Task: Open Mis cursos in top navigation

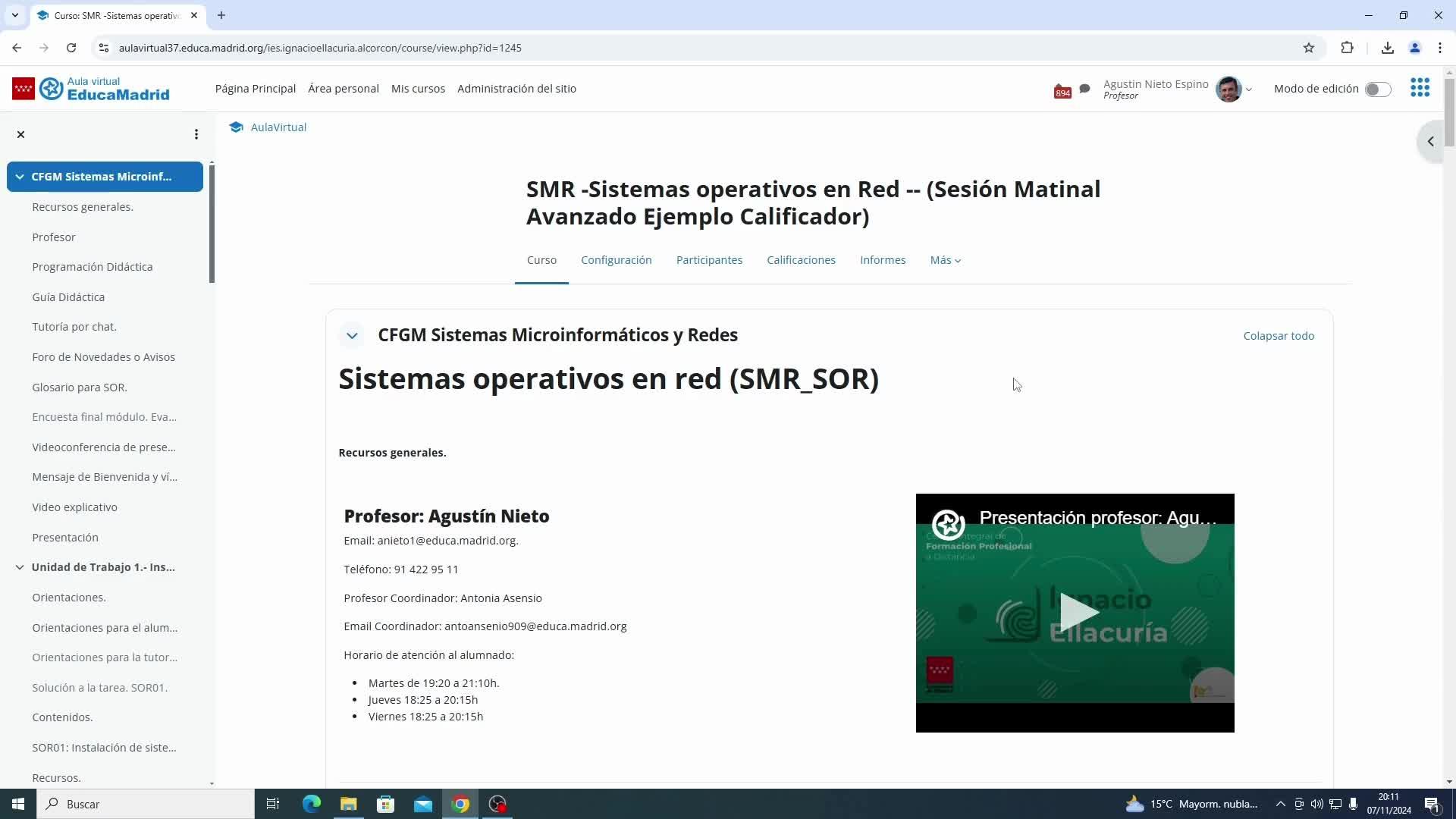Action: click(x=418, y=89)
